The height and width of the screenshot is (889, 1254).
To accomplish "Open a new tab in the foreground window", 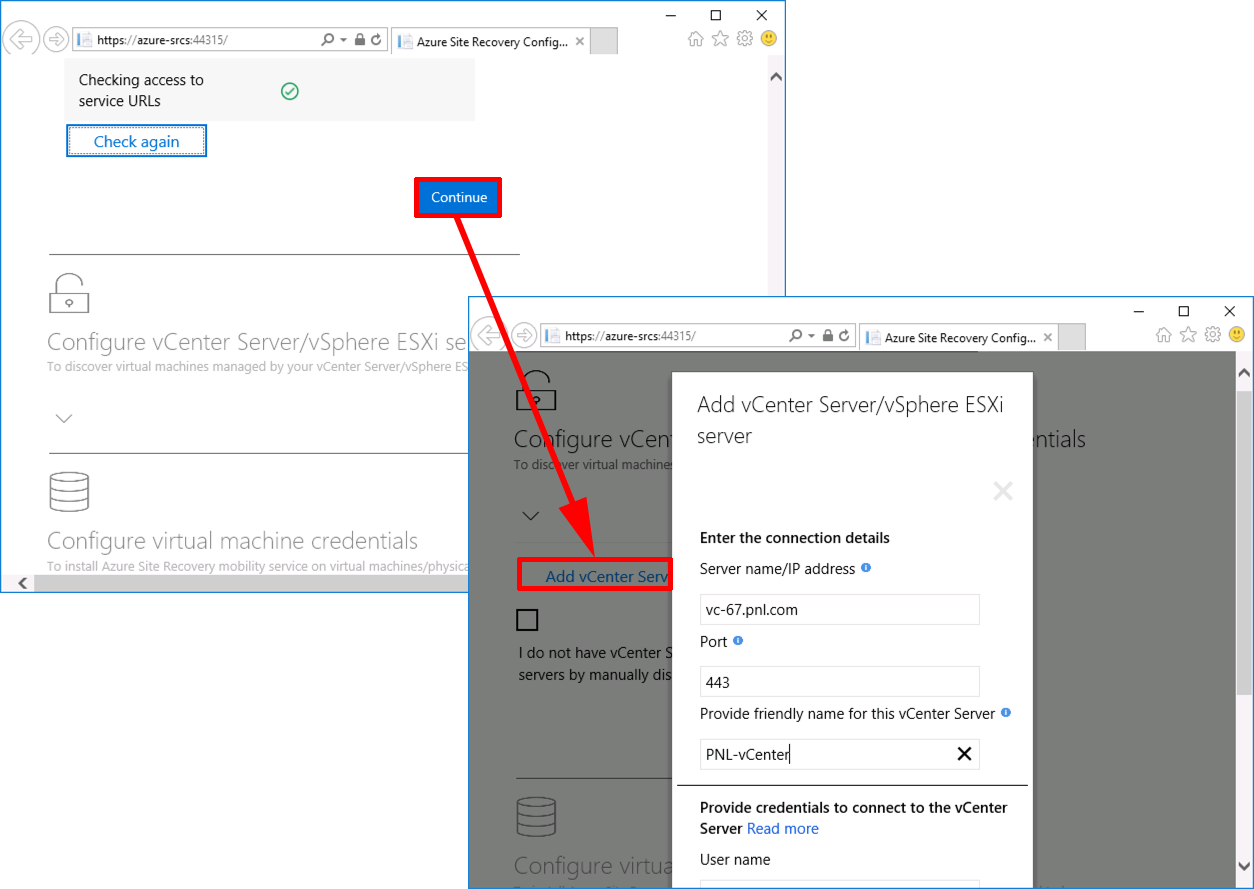I will [x=1071, y=338].
